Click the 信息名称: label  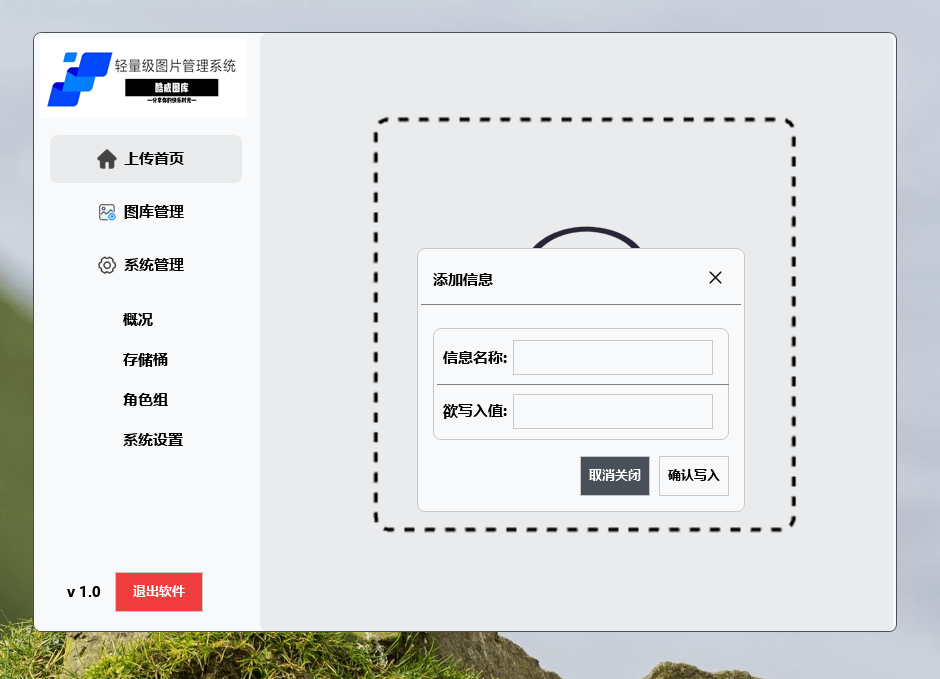pyautogui.click(x=475, y=358)
